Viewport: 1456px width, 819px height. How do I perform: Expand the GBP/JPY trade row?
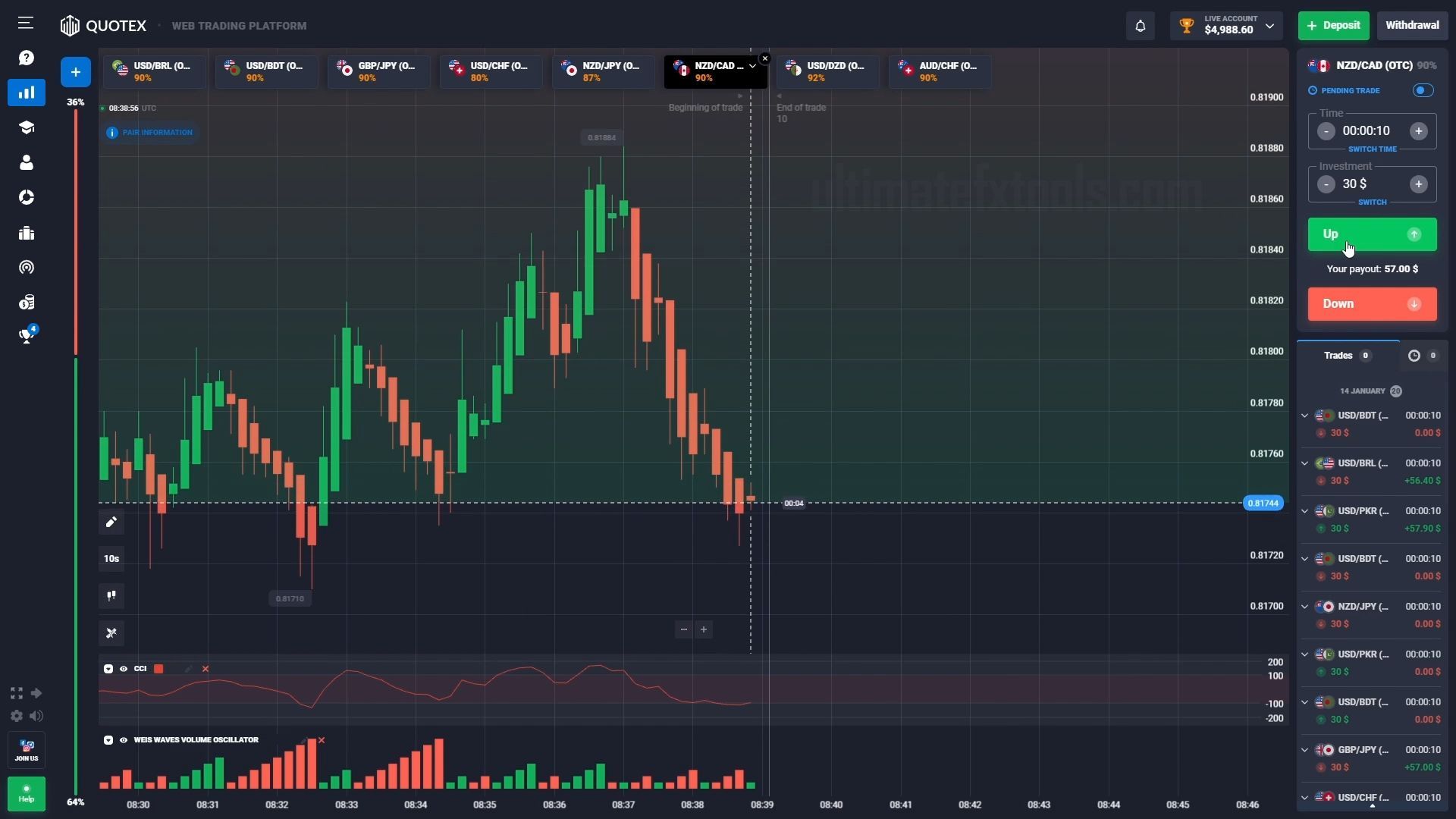point(1304,750)
